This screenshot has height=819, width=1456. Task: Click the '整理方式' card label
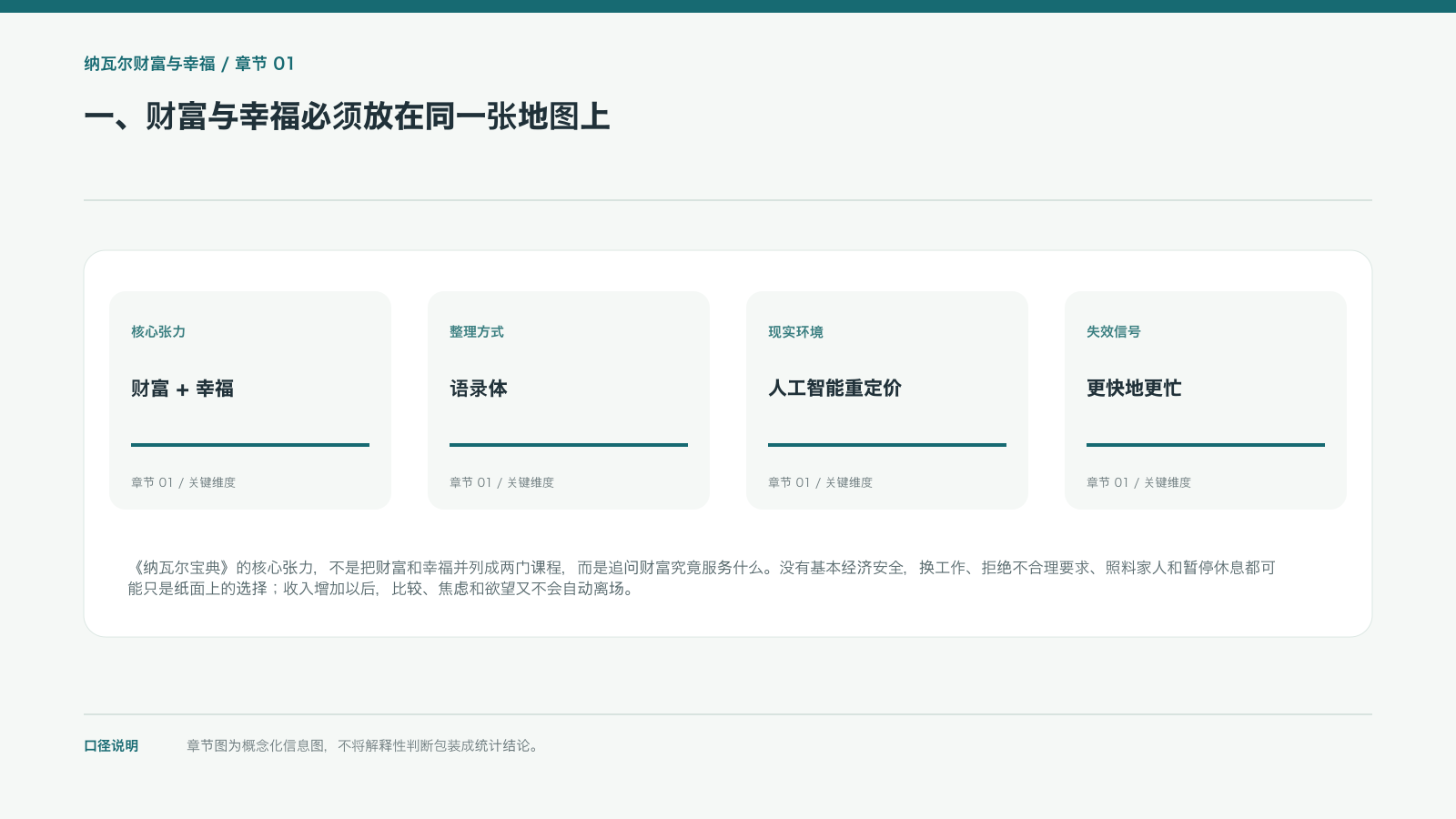(477, 332)
